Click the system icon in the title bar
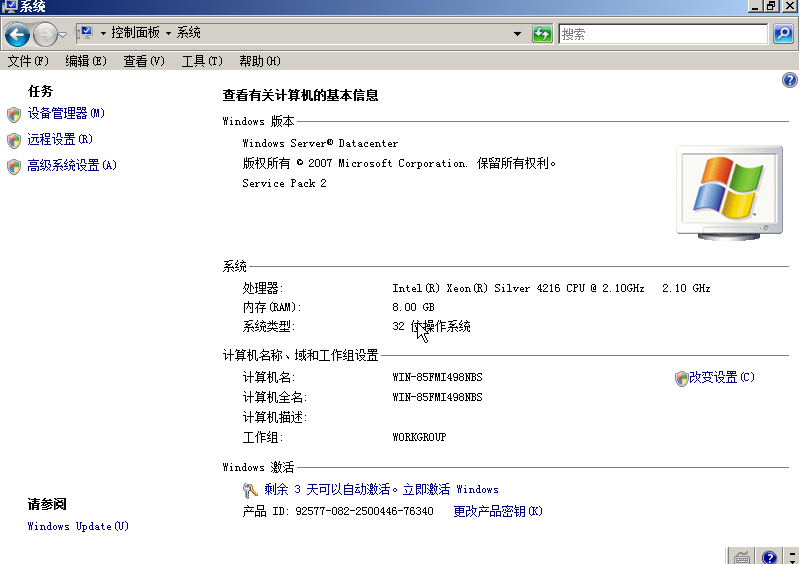This screenshot has width=799, height=564. 9,7
